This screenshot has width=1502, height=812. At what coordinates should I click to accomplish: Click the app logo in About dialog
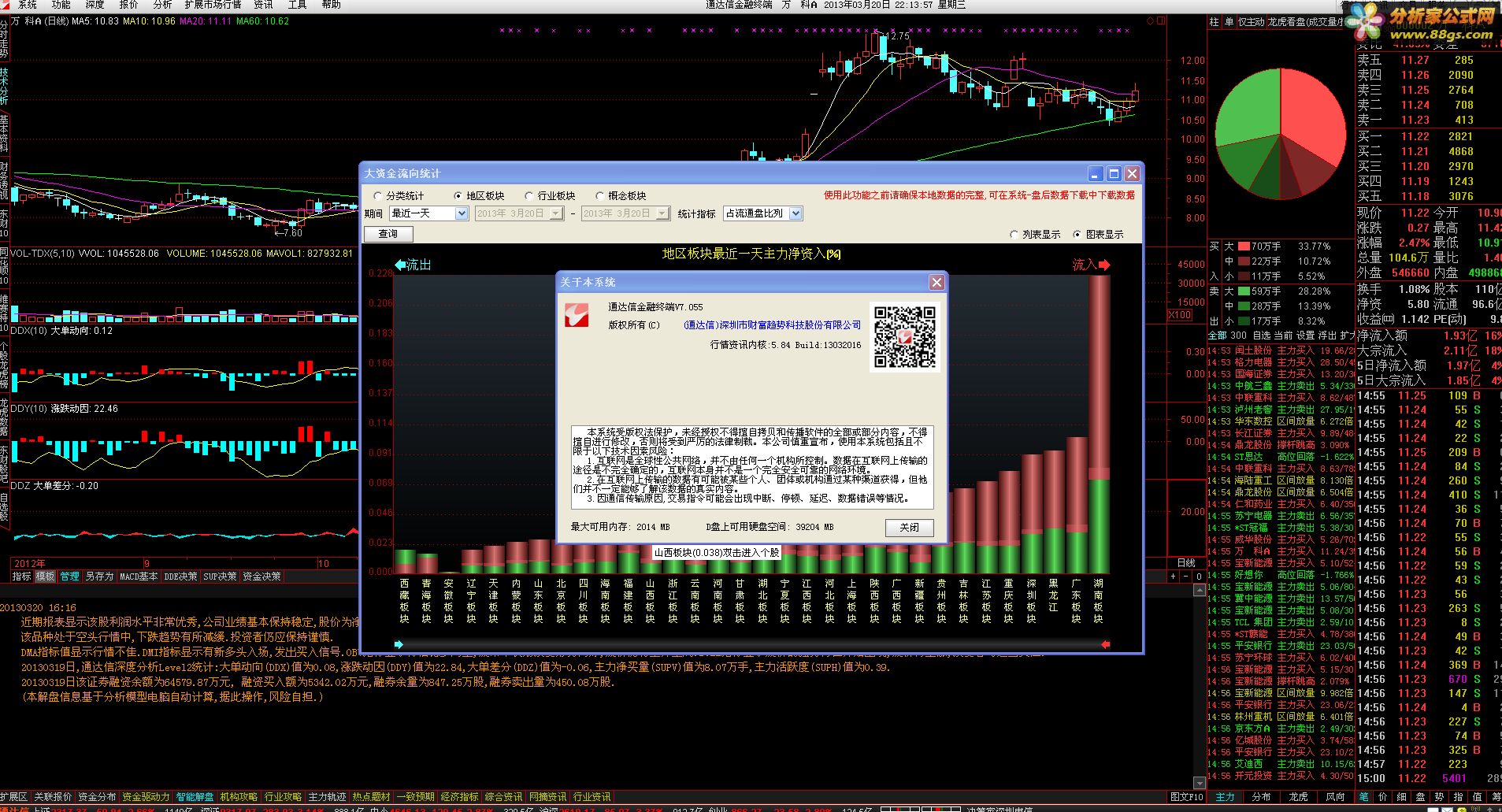click(x=577, y=317)
